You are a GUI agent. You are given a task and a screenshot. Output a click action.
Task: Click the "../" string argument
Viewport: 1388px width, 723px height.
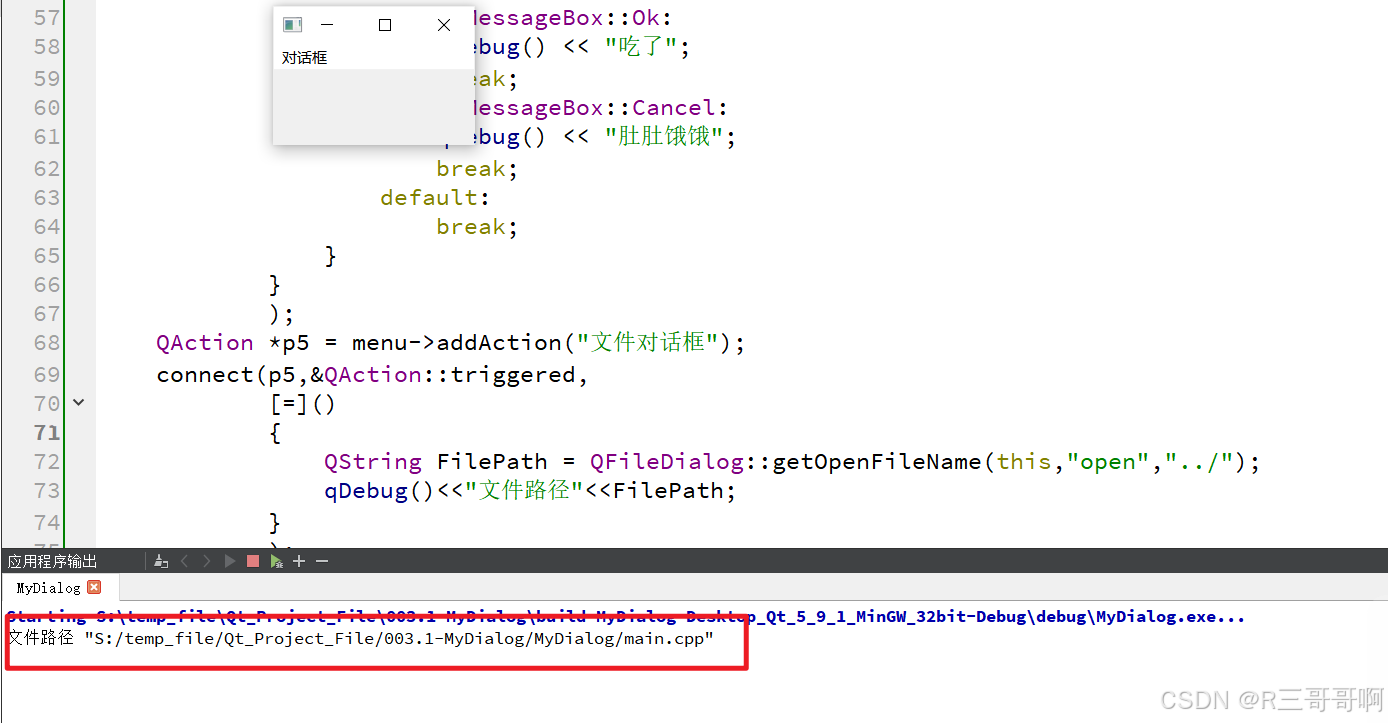[x=1199, y=462]
